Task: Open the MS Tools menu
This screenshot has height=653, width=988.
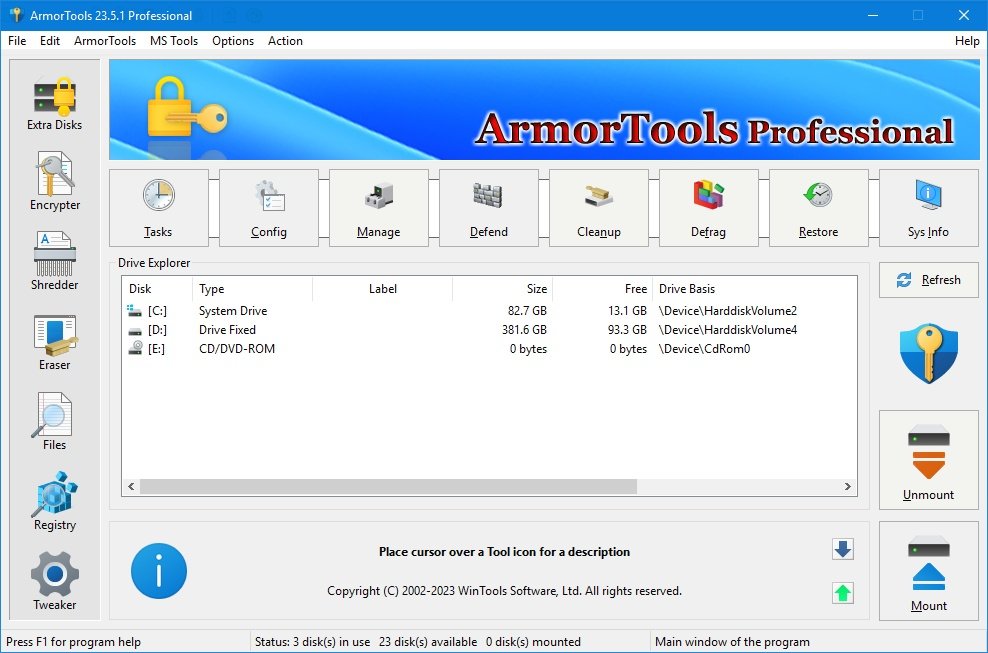Action: click(x=174, y=41)
